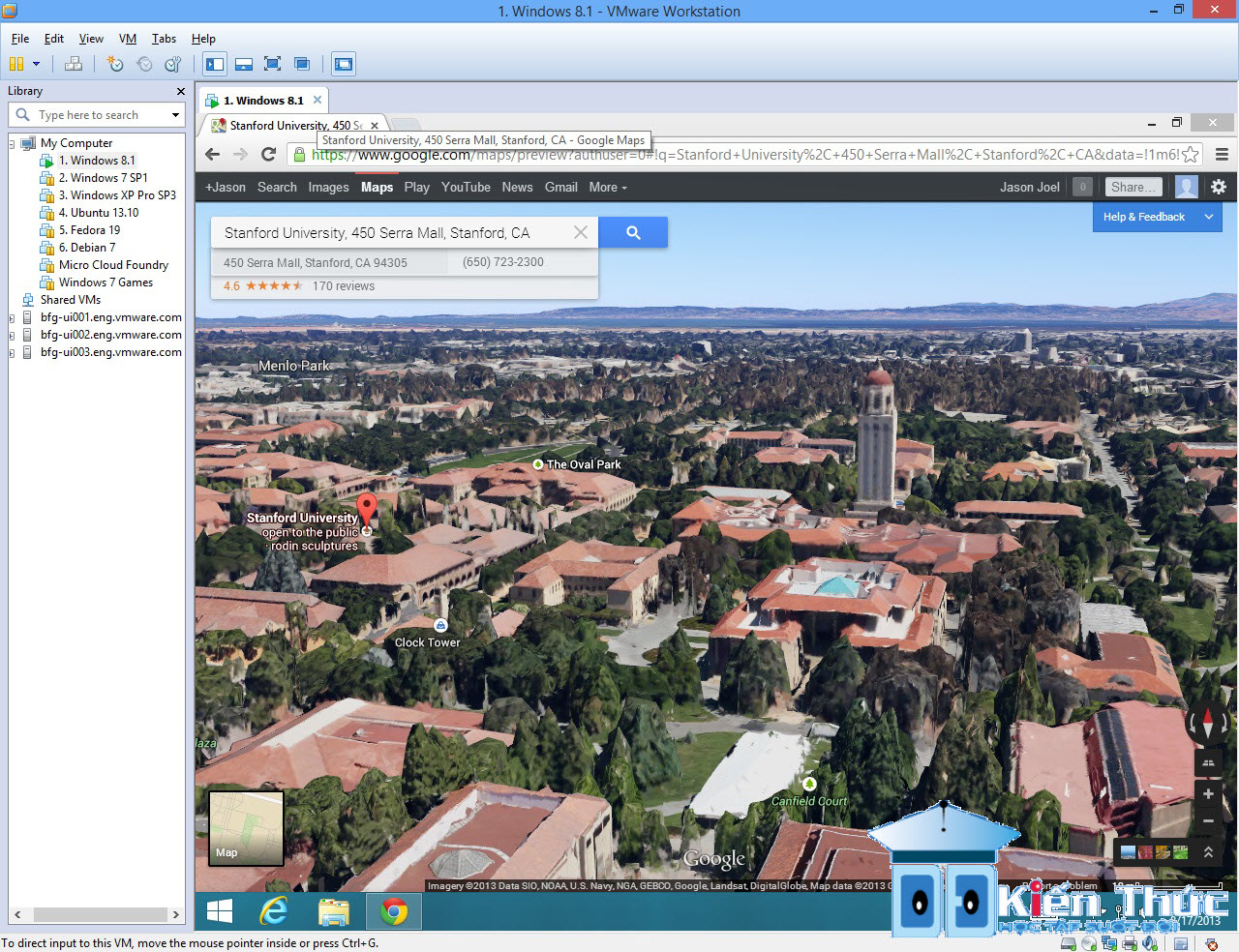Close the Library panel
The height and width of the screenshot is (952, 1239).
tap(180, 91)
